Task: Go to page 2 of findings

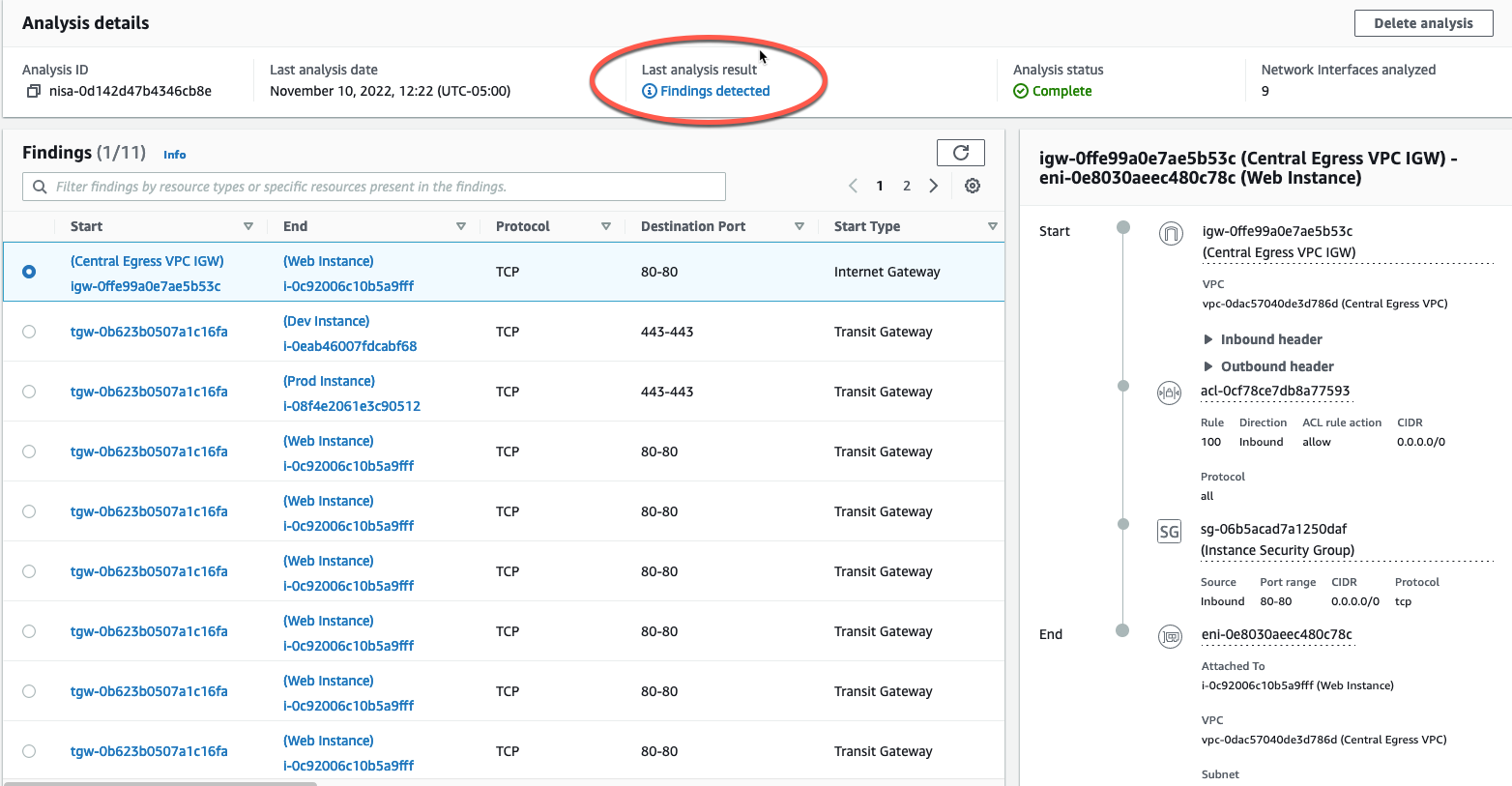Action: click(x=906, y=185)
